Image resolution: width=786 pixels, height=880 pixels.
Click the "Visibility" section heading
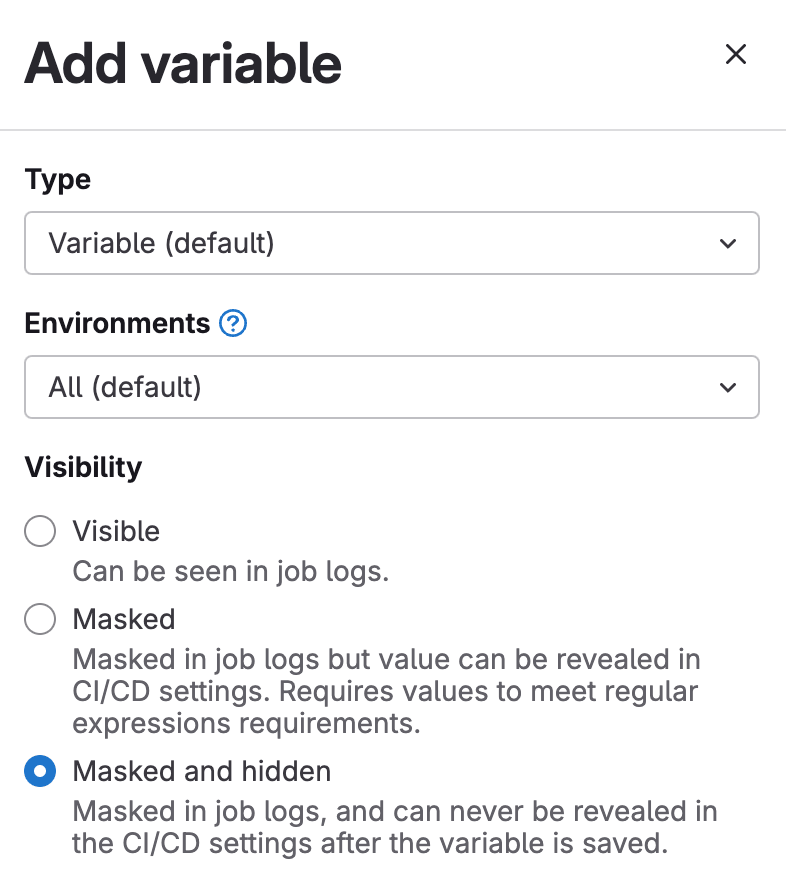pos(83,467)
